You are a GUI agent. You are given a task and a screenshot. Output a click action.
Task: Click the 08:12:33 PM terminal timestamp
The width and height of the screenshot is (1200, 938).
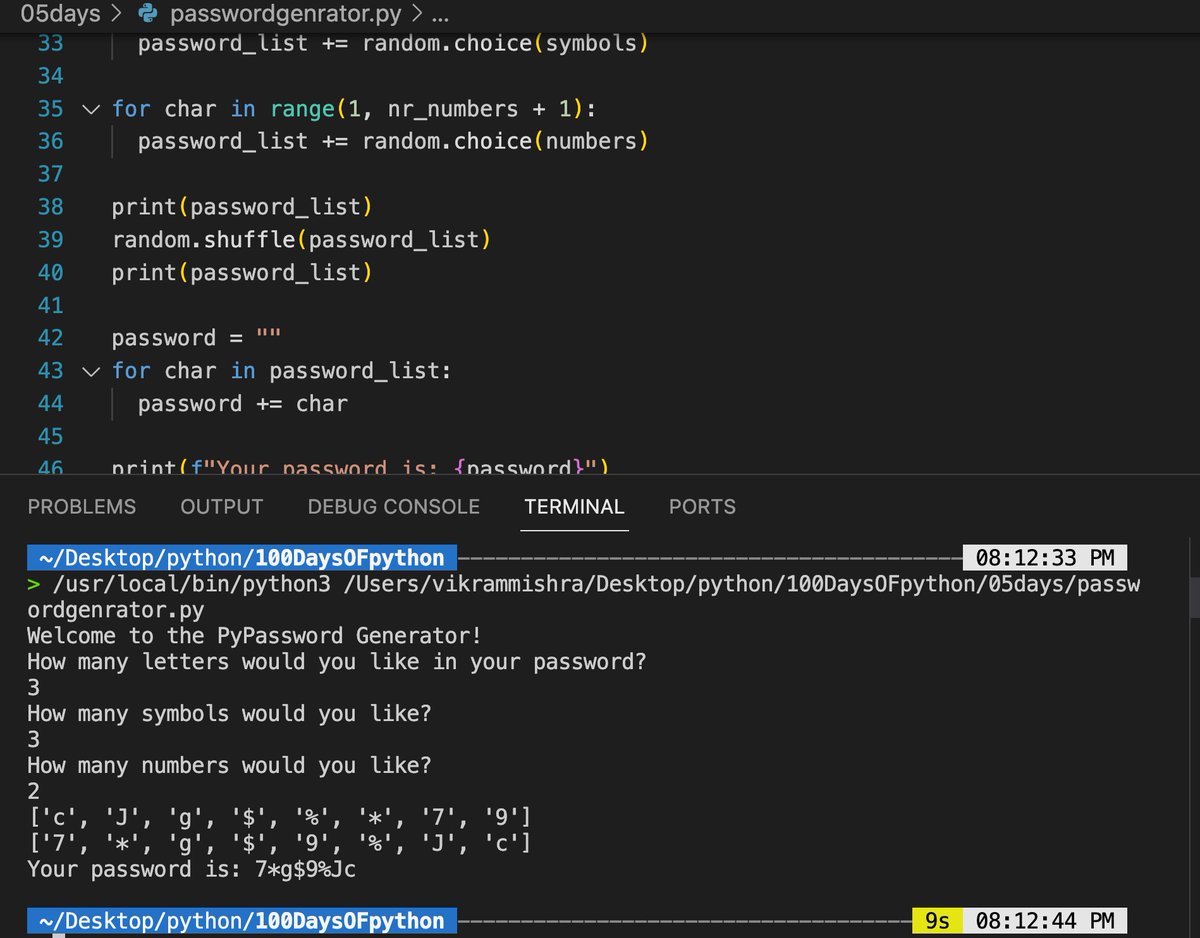click(1044, 557)
